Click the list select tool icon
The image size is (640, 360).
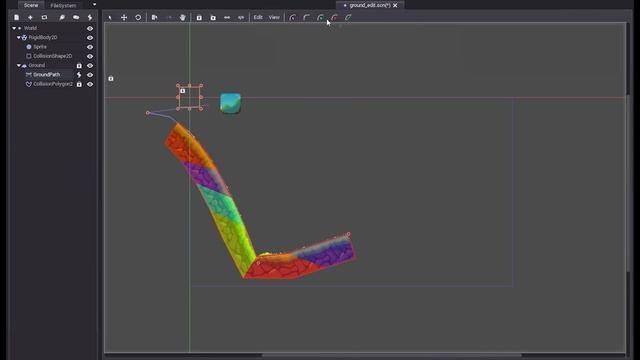[x=155, y=18]
